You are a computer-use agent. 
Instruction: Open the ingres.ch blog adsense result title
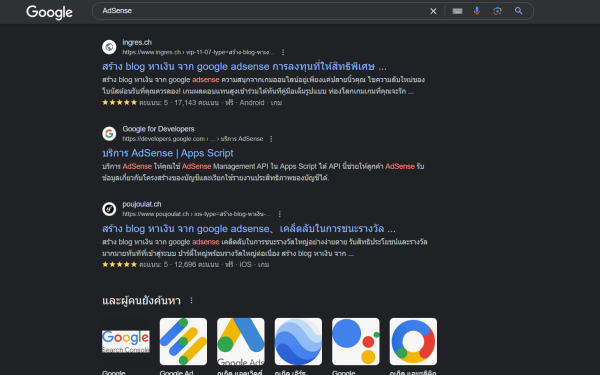click(244, 67)
